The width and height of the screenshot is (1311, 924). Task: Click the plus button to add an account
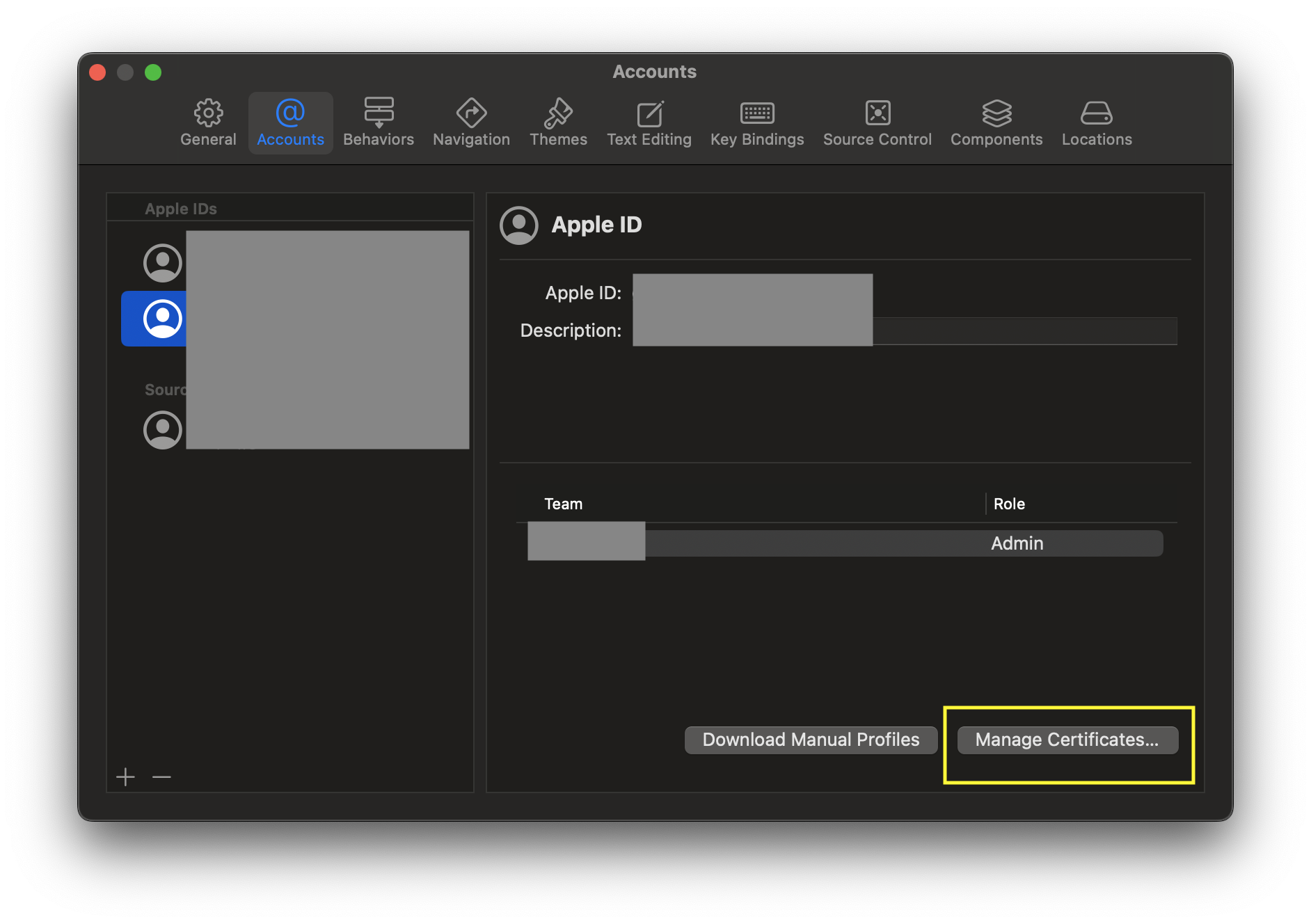tap(125, 776)
